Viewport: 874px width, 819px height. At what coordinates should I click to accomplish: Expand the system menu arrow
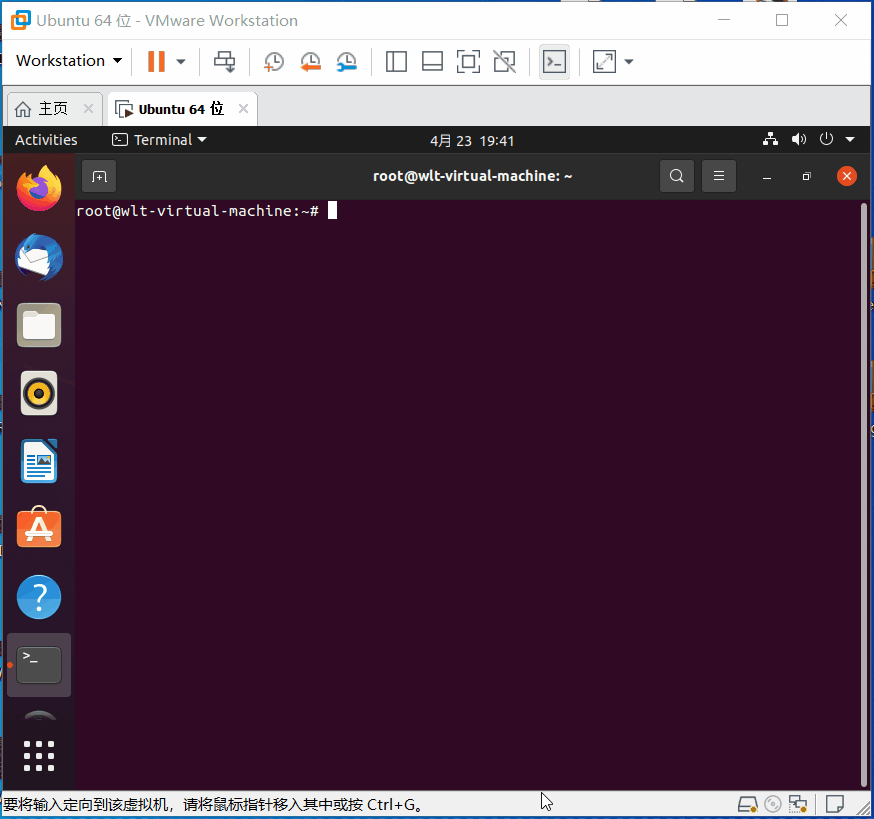coord(850,139)
